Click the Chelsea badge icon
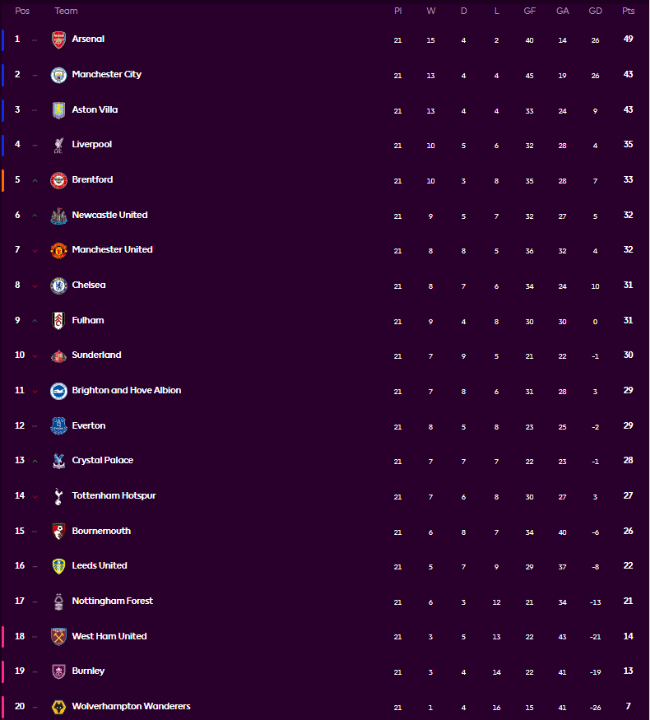 [x=58, y=286]
